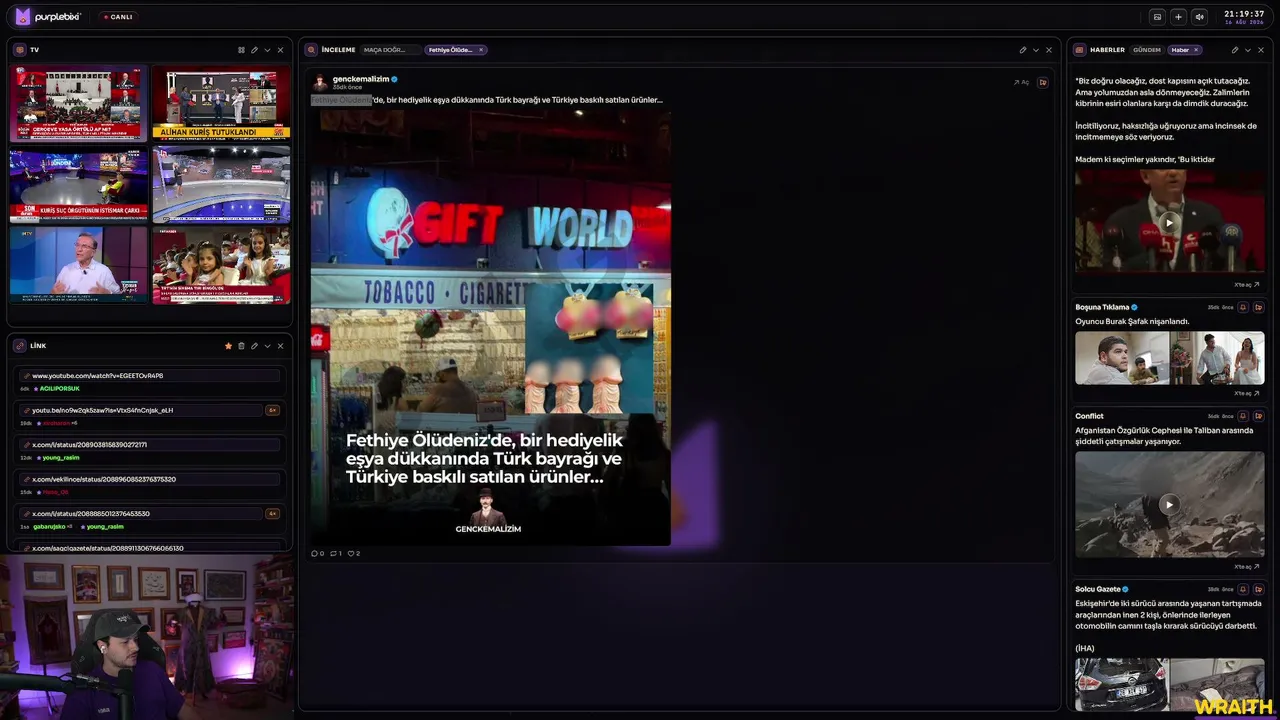This screenshot has height=720, width=1280.
Task: Collapse the İNCELEME panel with chevron
Action: coord(1036,50)
